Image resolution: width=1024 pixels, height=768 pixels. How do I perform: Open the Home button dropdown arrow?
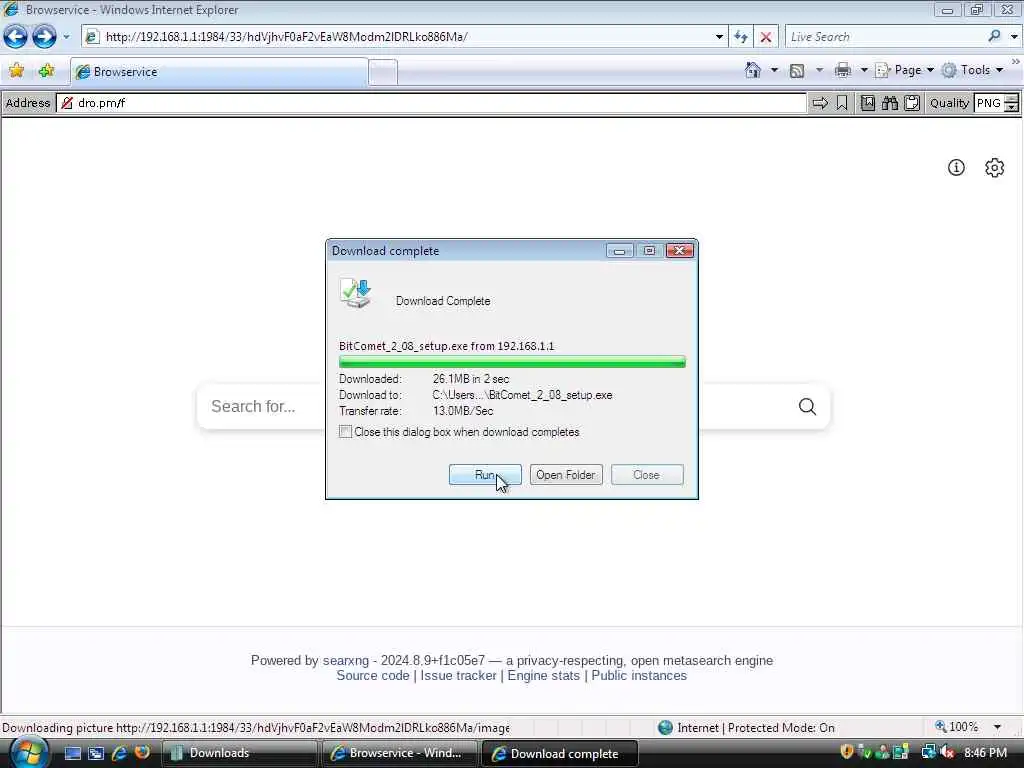click(x=775, y=71)
